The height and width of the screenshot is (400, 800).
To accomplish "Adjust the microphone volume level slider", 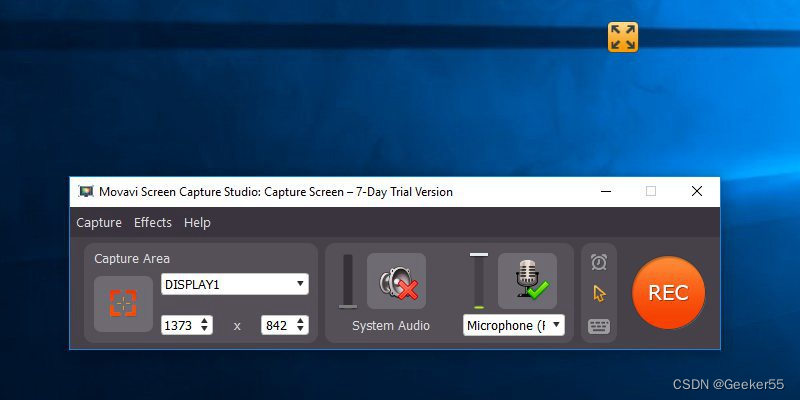I will [479, 281].
